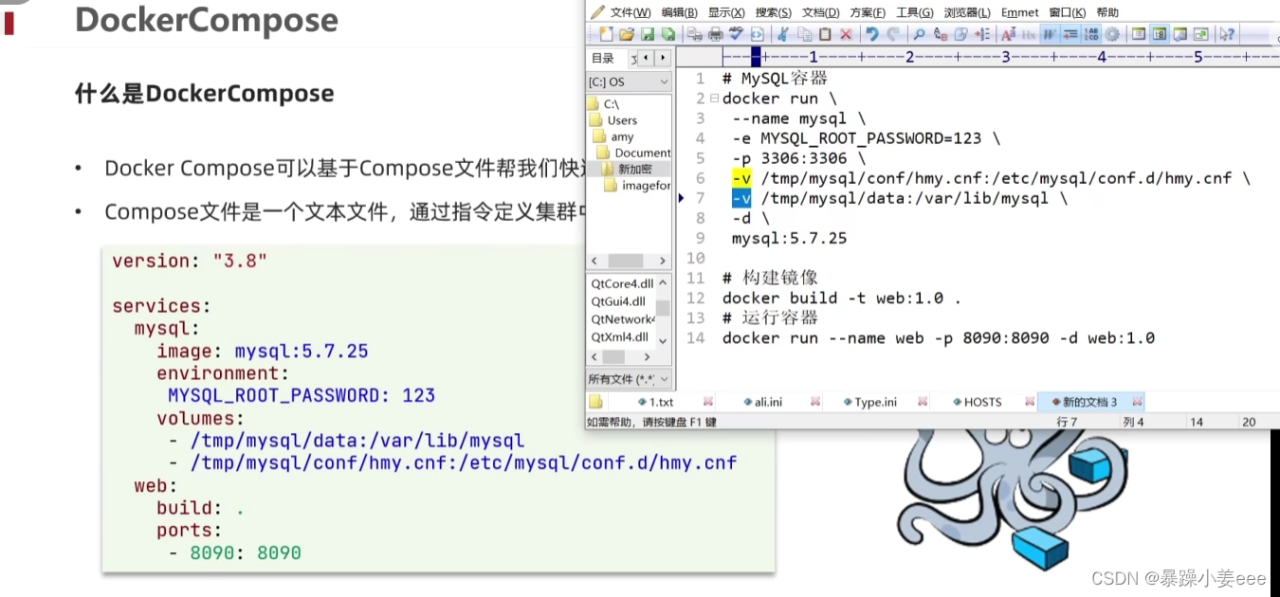Create a new file with the New icon
This screenshot has width=1280, height=597.
pyautogui.click(x=605, y=34)
